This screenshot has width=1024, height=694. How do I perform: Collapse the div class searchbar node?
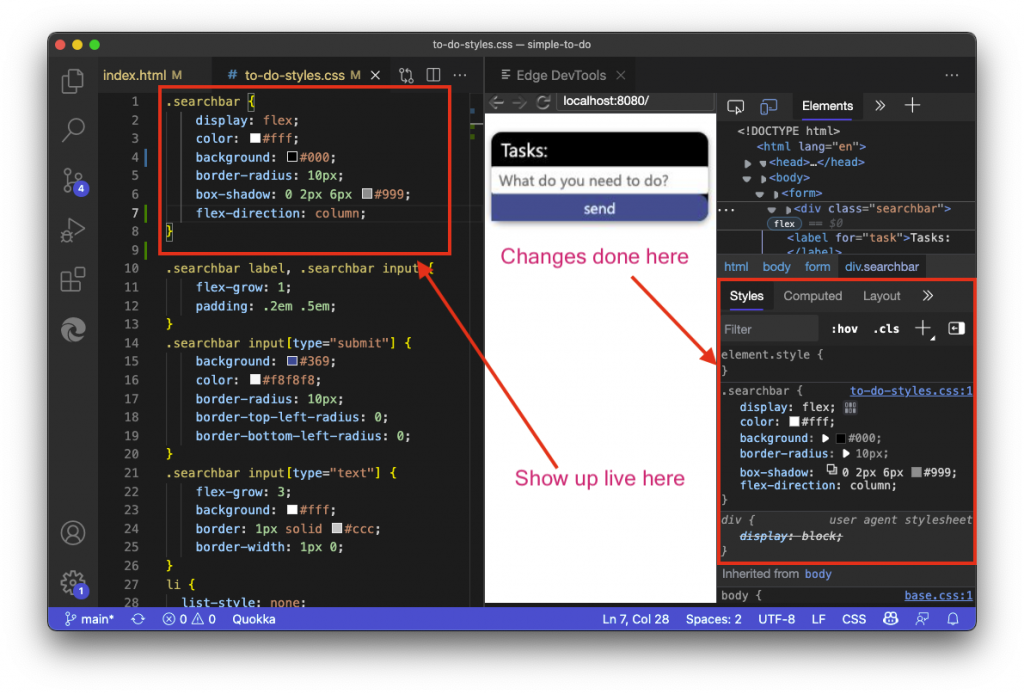[x=771, y=210]
